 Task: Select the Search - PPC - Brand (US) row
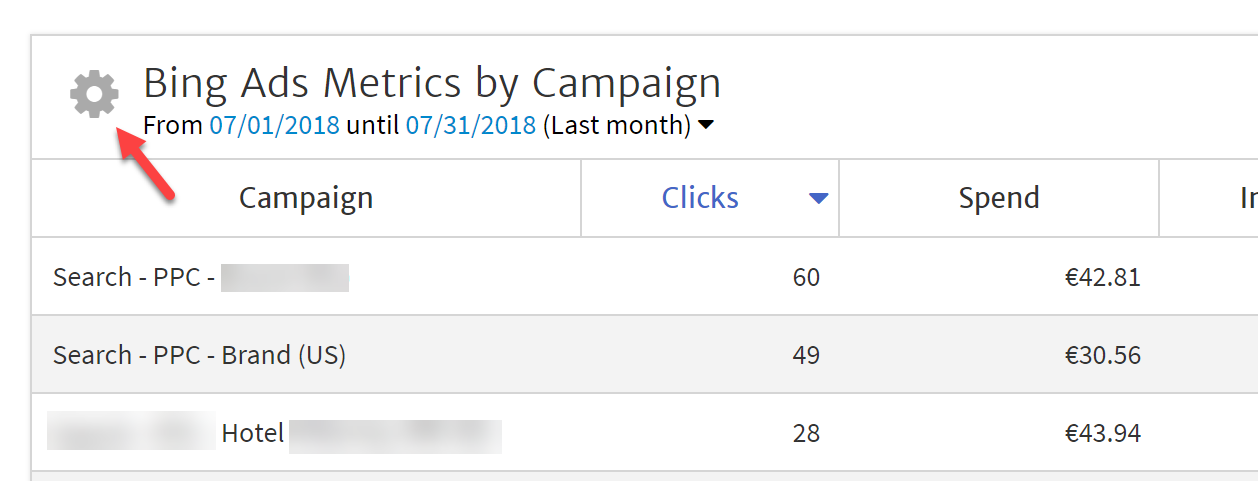pos(645,355)
